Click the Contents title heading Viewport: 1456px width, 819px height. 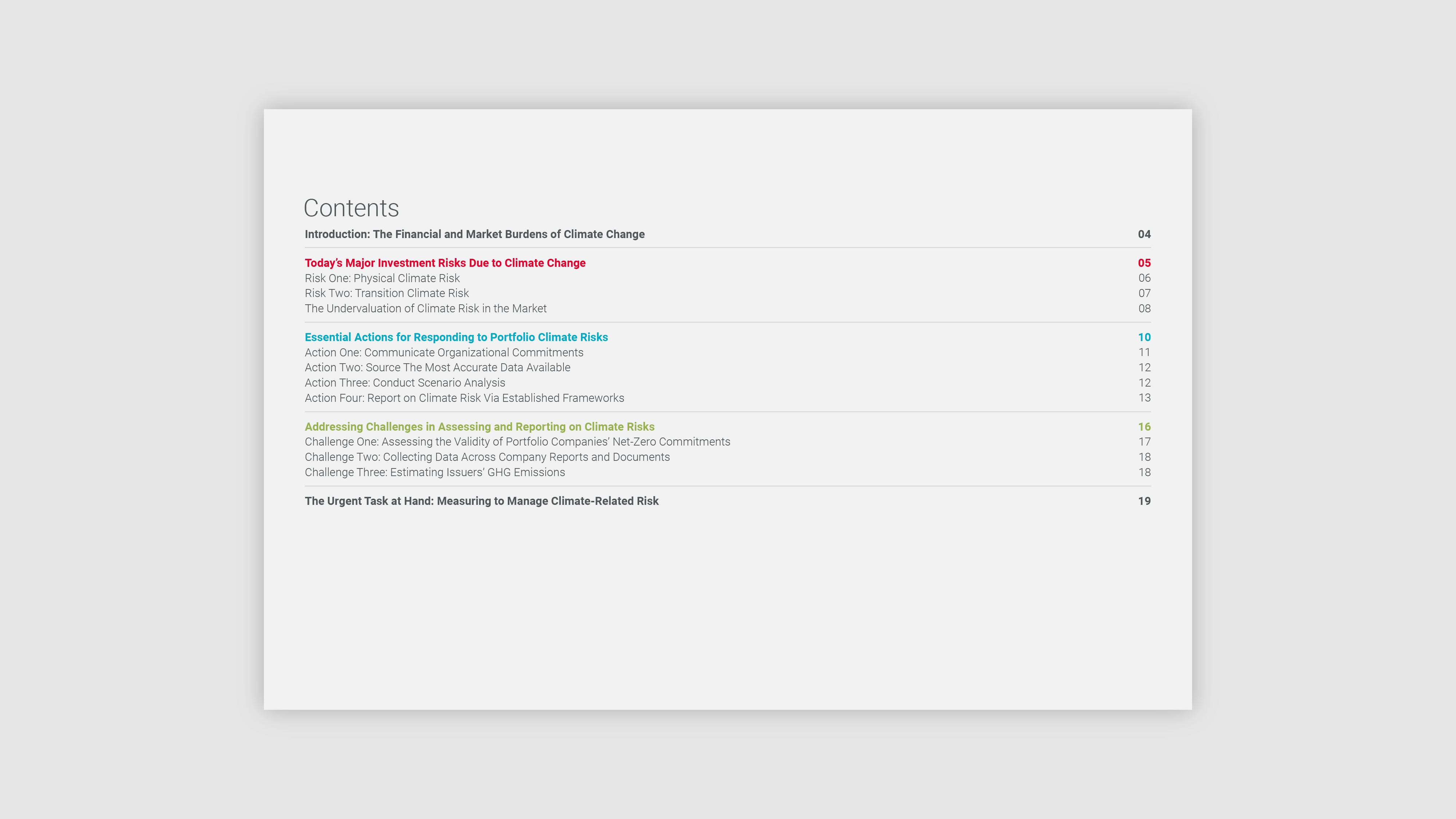click(x=351, y=208)
